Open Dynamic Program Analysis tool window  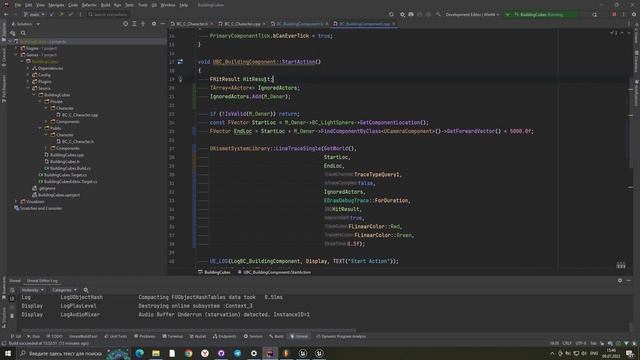tap(341, 336)
